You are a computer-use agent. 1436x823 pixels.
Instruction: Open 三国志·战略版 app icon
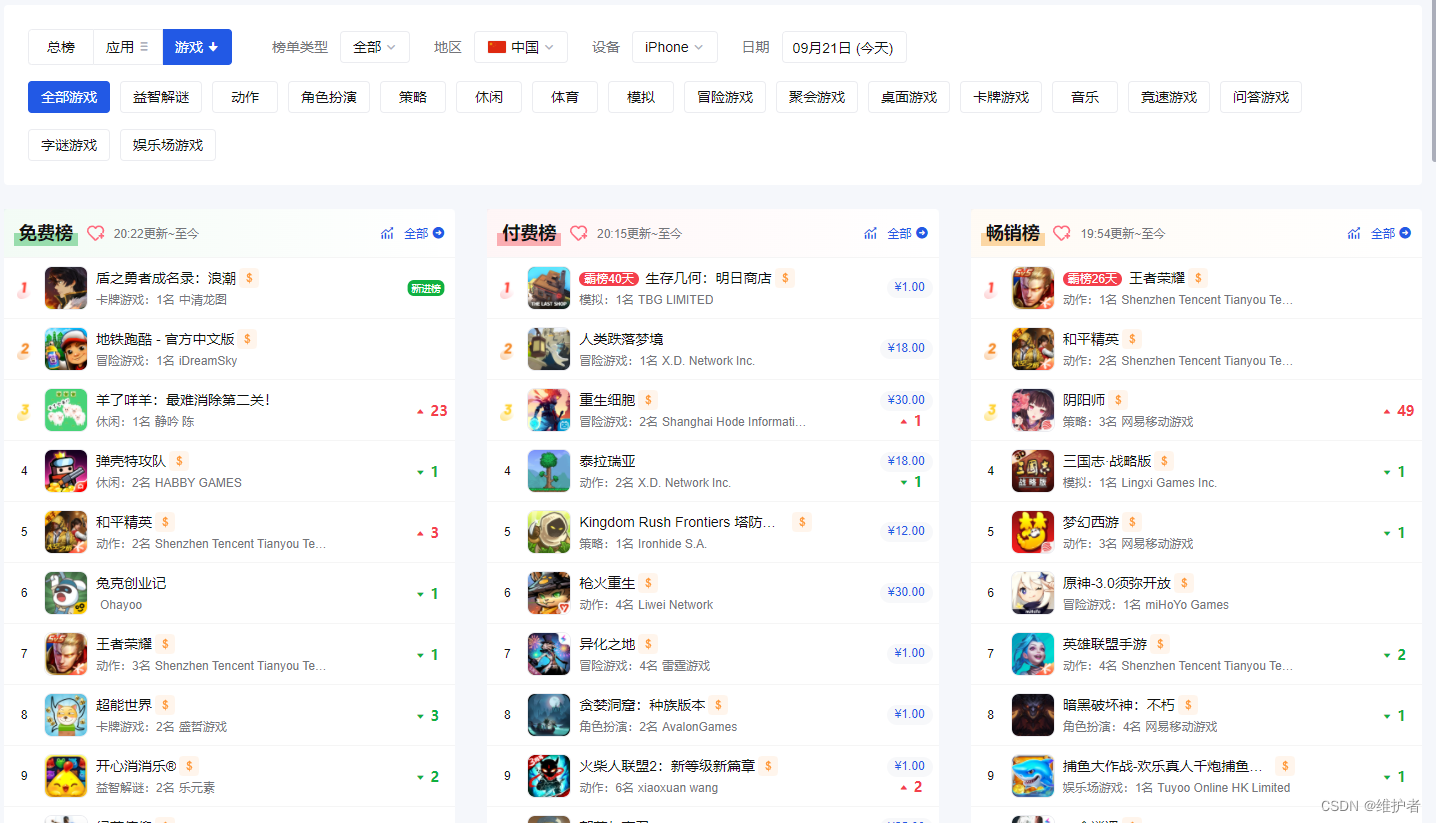tap(1033, 471)
